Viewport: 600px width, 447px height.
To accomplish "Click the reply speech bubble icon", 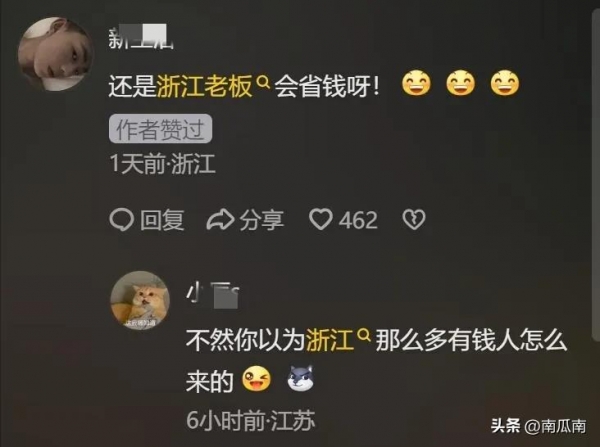I will [x=121, y=220].
